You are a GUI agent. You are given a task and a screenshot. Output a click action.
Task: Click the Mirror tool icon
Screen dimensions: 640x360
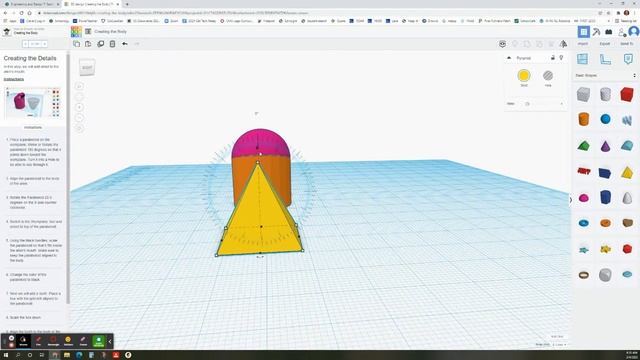[563, 44]
